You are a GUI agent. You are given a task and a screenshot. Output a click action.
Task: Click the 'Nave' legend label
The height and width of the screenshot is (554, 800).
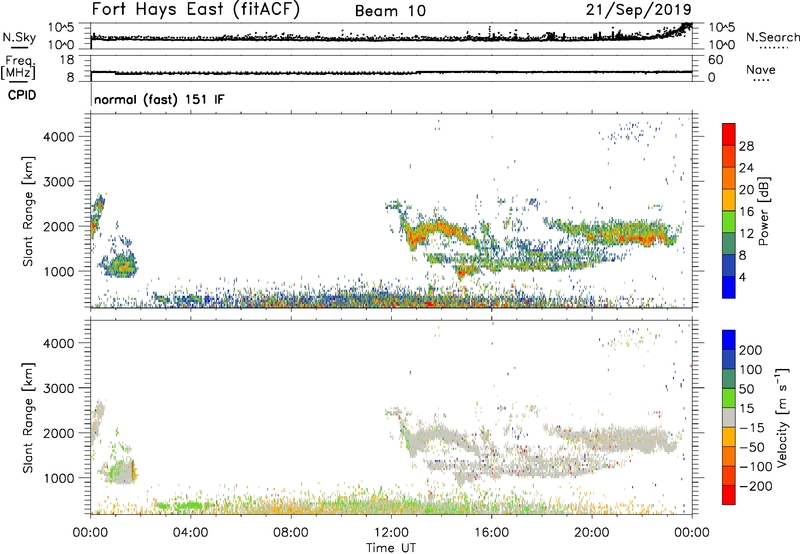[x=760, y=69]
